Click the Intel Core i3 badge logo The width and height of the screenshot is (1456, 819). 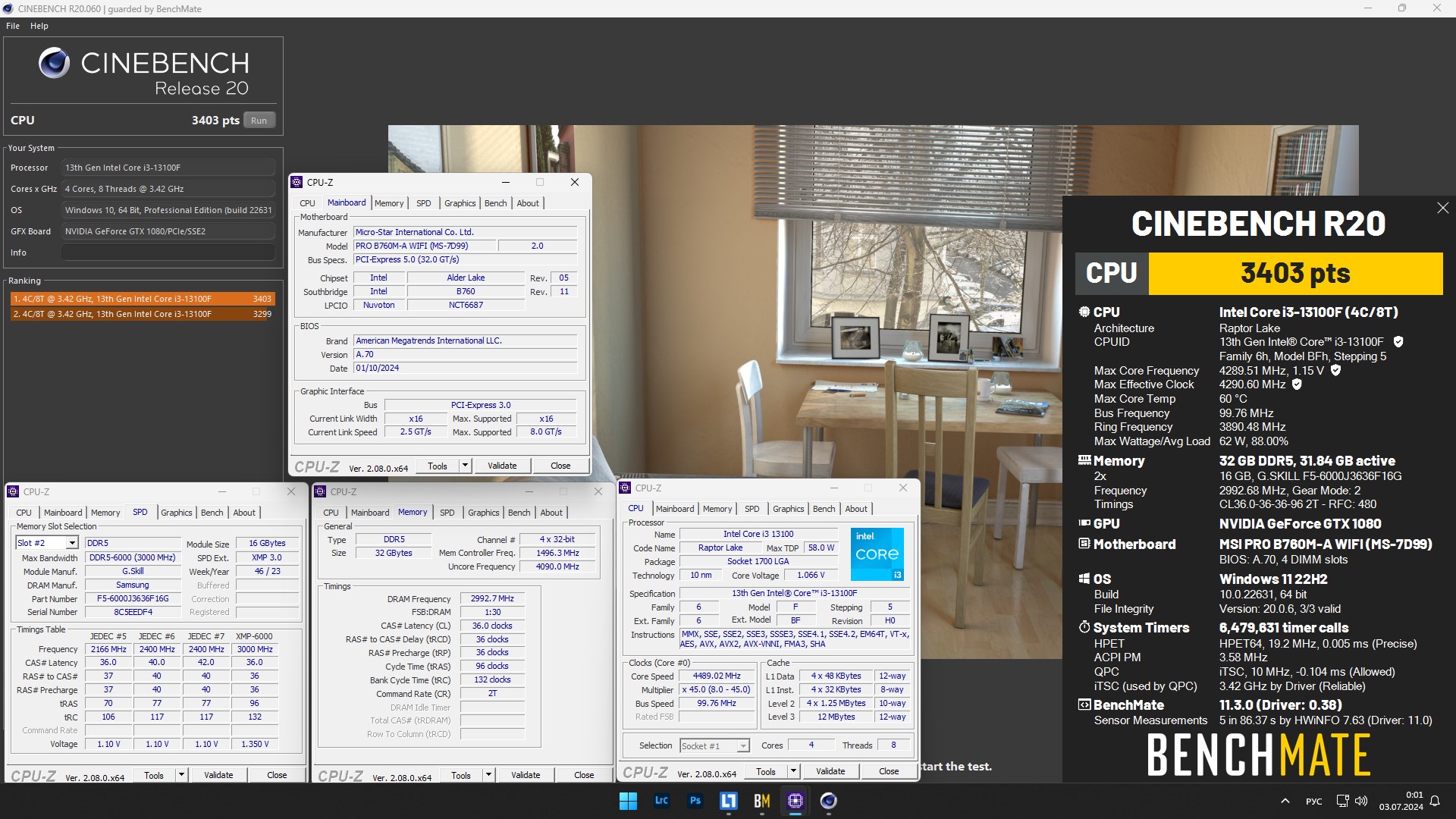877,554
